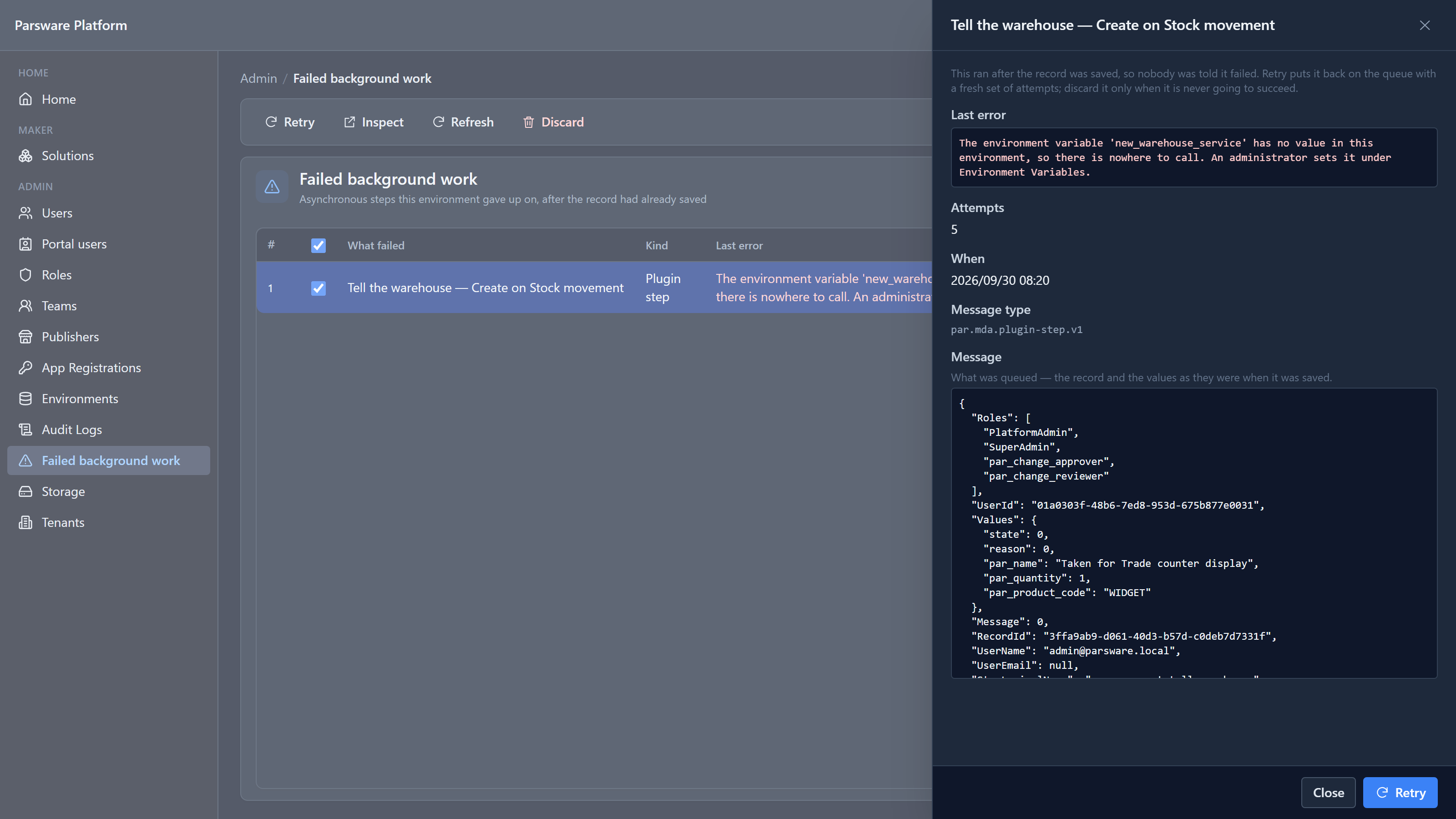This screenshot has width=1456, height=819.
Task: Open Environments in the Admin menu
Action: click(x=109, y=399)
